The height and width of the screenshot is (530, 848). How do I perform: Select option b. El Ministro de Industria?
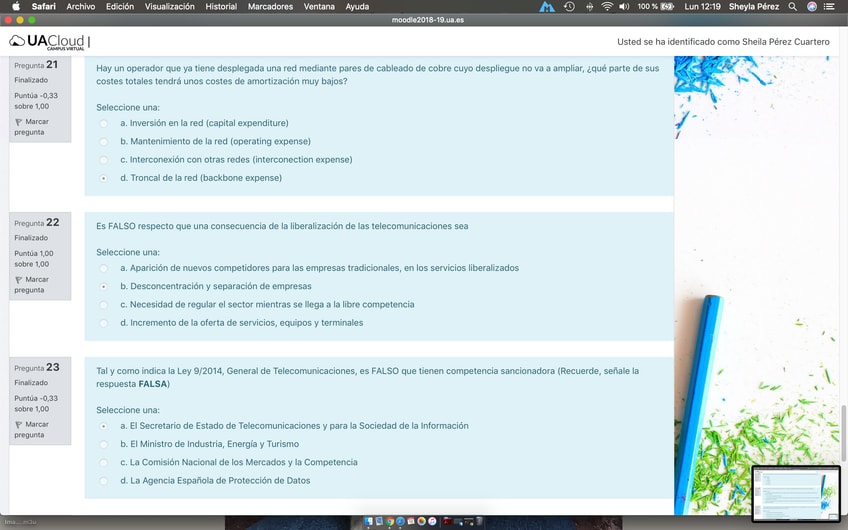[x=104, y=445]
